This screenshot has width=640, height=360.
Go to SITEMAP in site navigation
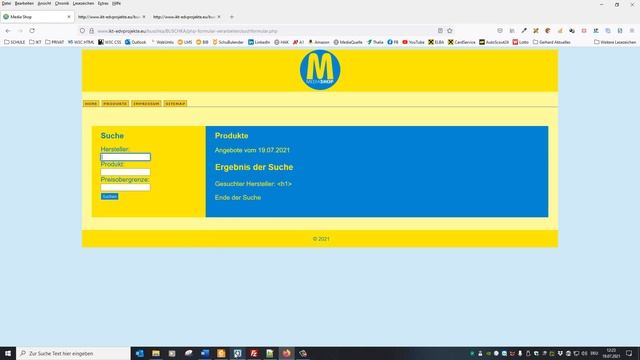click(175, 104)
